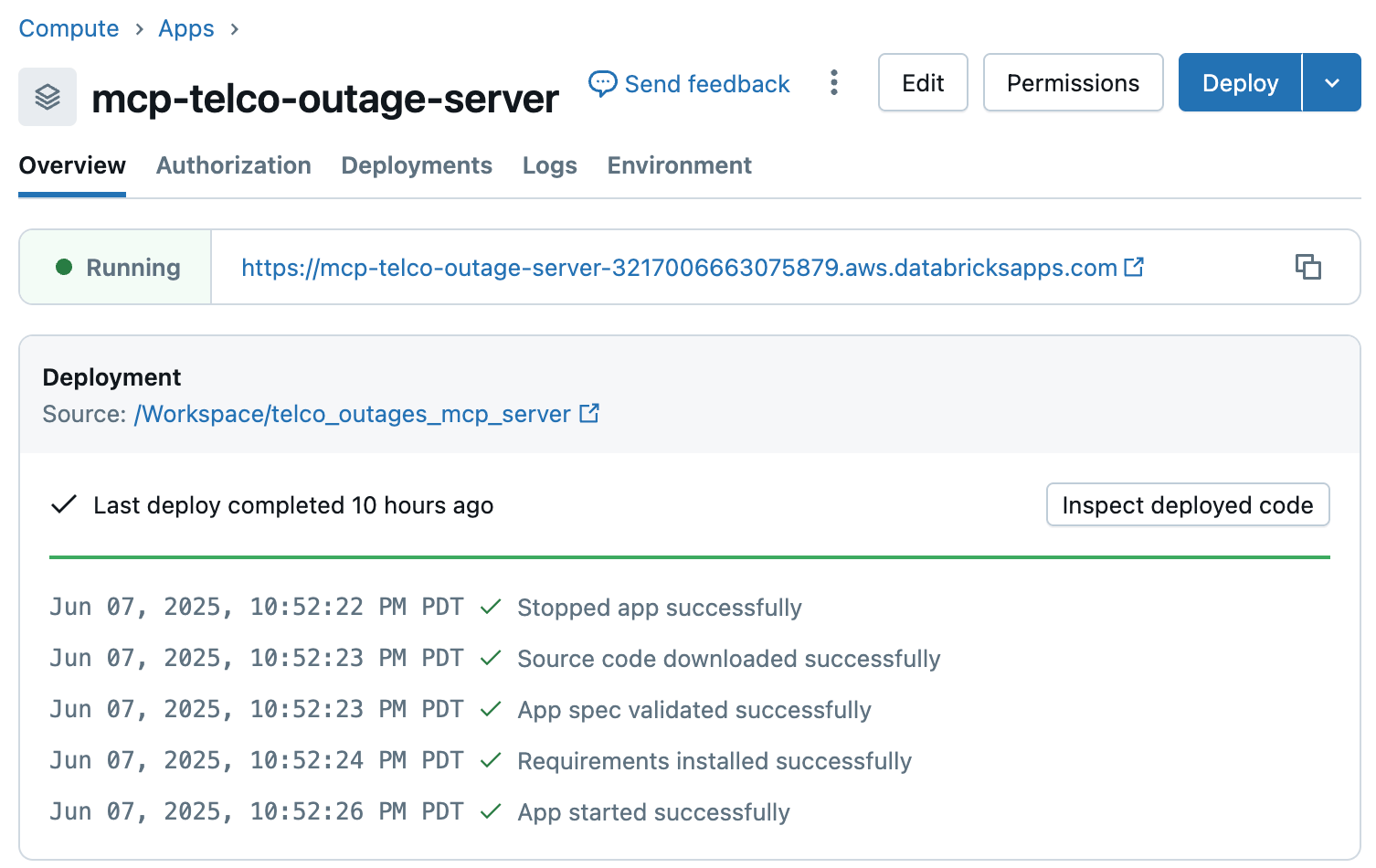1376x868 pixels.
Task: Click the app layers icon beside title
Action: click(x=48, y=97)
